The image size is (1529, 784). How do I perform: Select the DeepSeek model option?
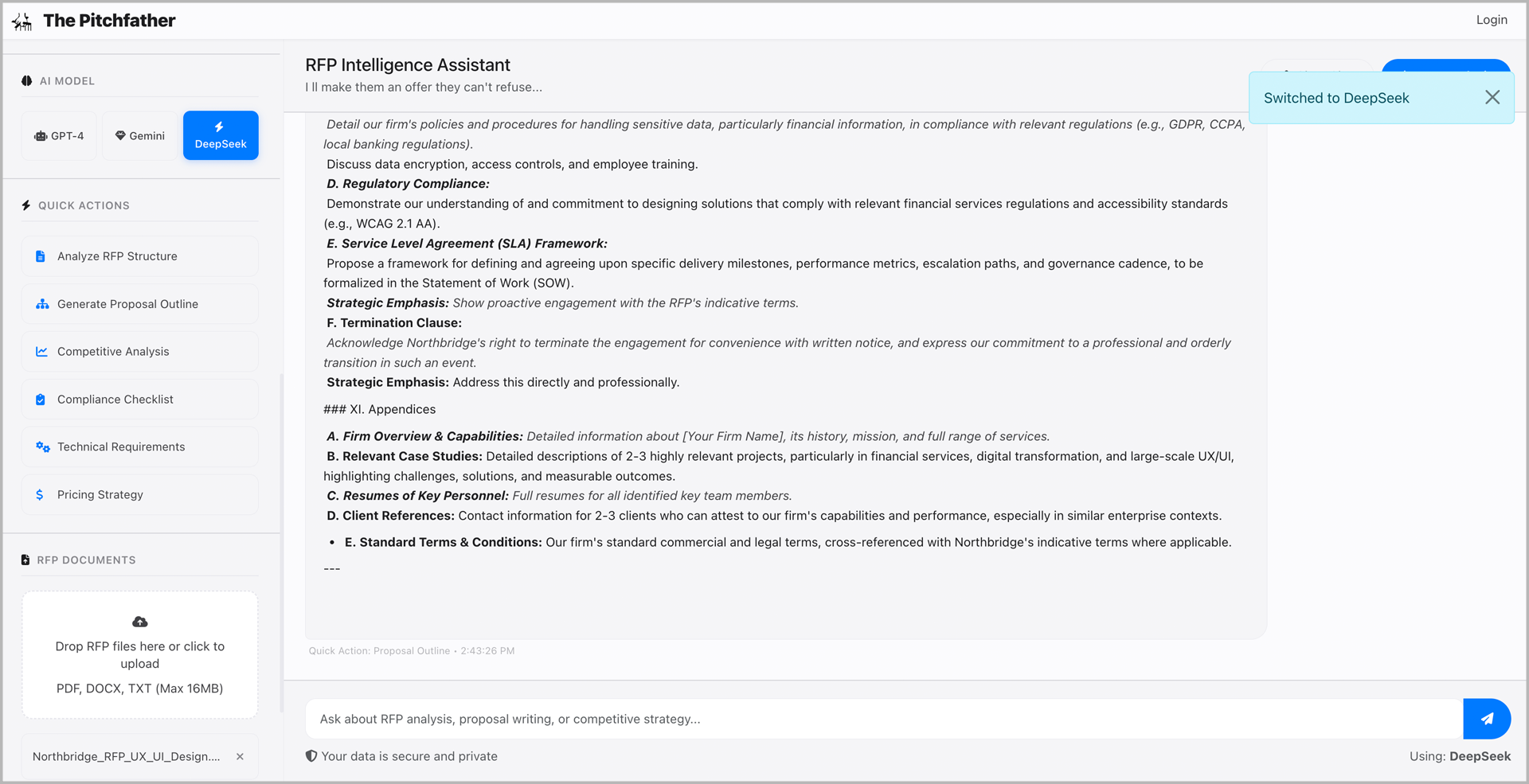point(221,136)
